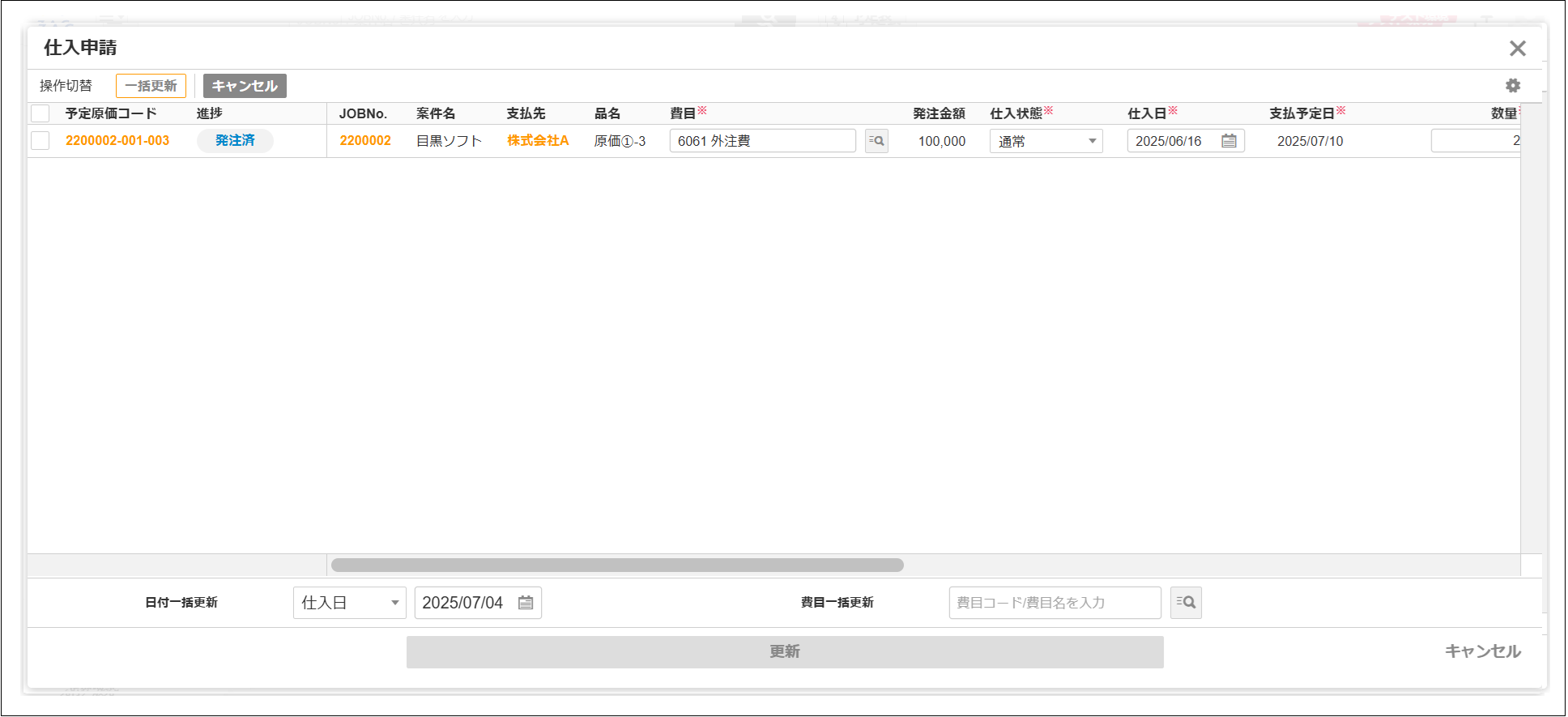Switch to 一括更新 operation mode

tap(151, 86)
